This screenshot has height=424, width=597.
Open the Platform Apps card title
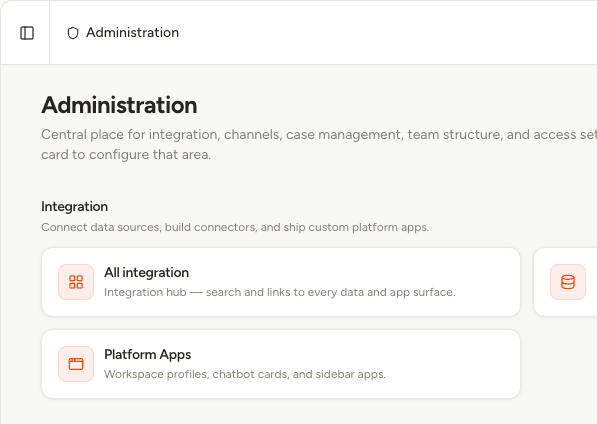[148, 354]
